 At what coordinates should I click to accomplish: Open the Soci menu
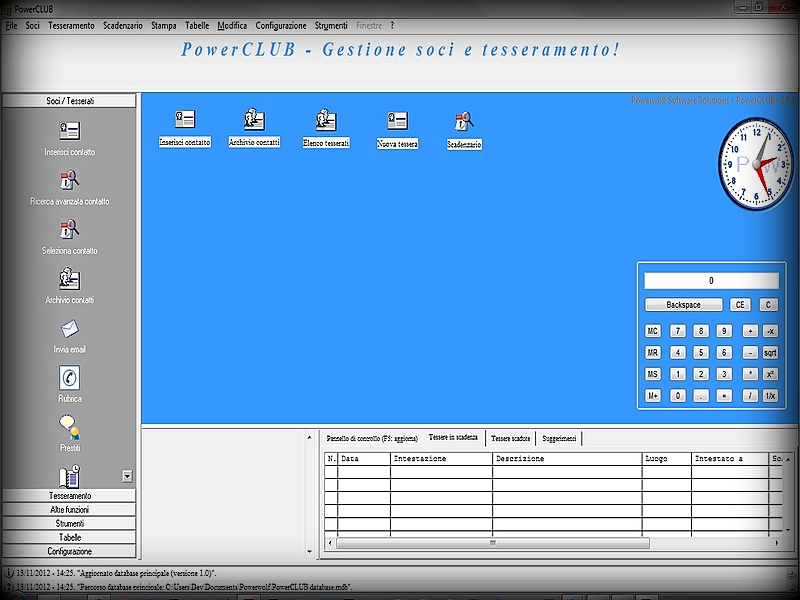point(32,26)
